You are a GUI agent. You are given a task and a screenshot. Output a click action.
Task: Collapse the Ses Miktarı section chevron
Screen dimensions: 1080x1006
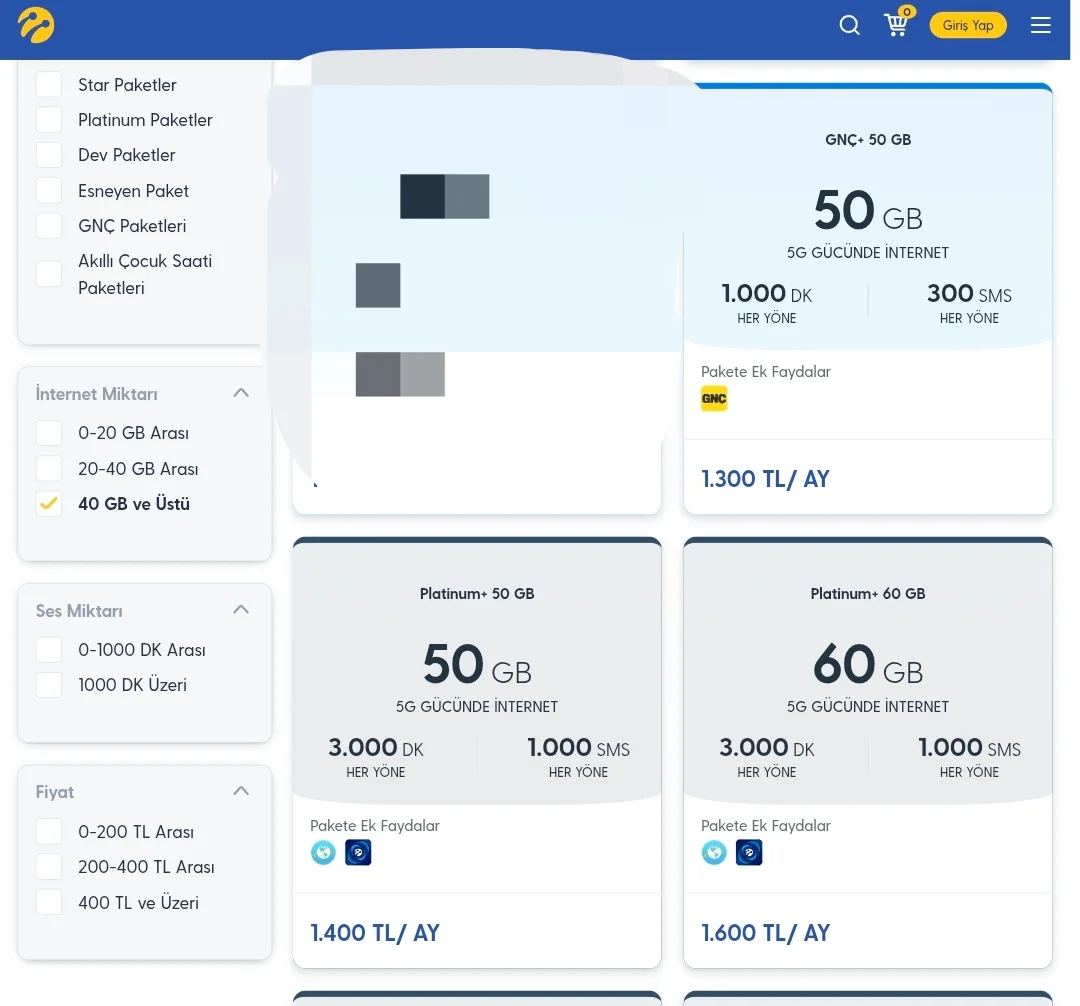(x=241, y=610)
